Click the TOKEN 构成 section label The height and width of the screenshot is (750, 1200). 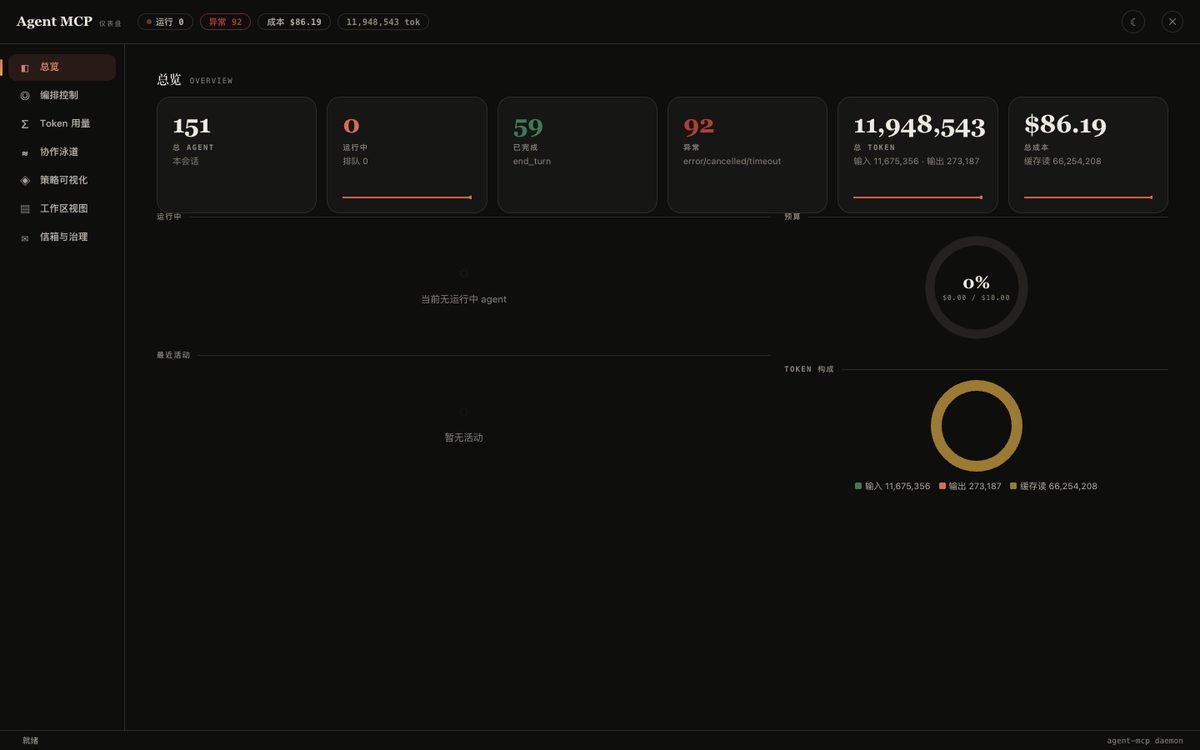809,369
